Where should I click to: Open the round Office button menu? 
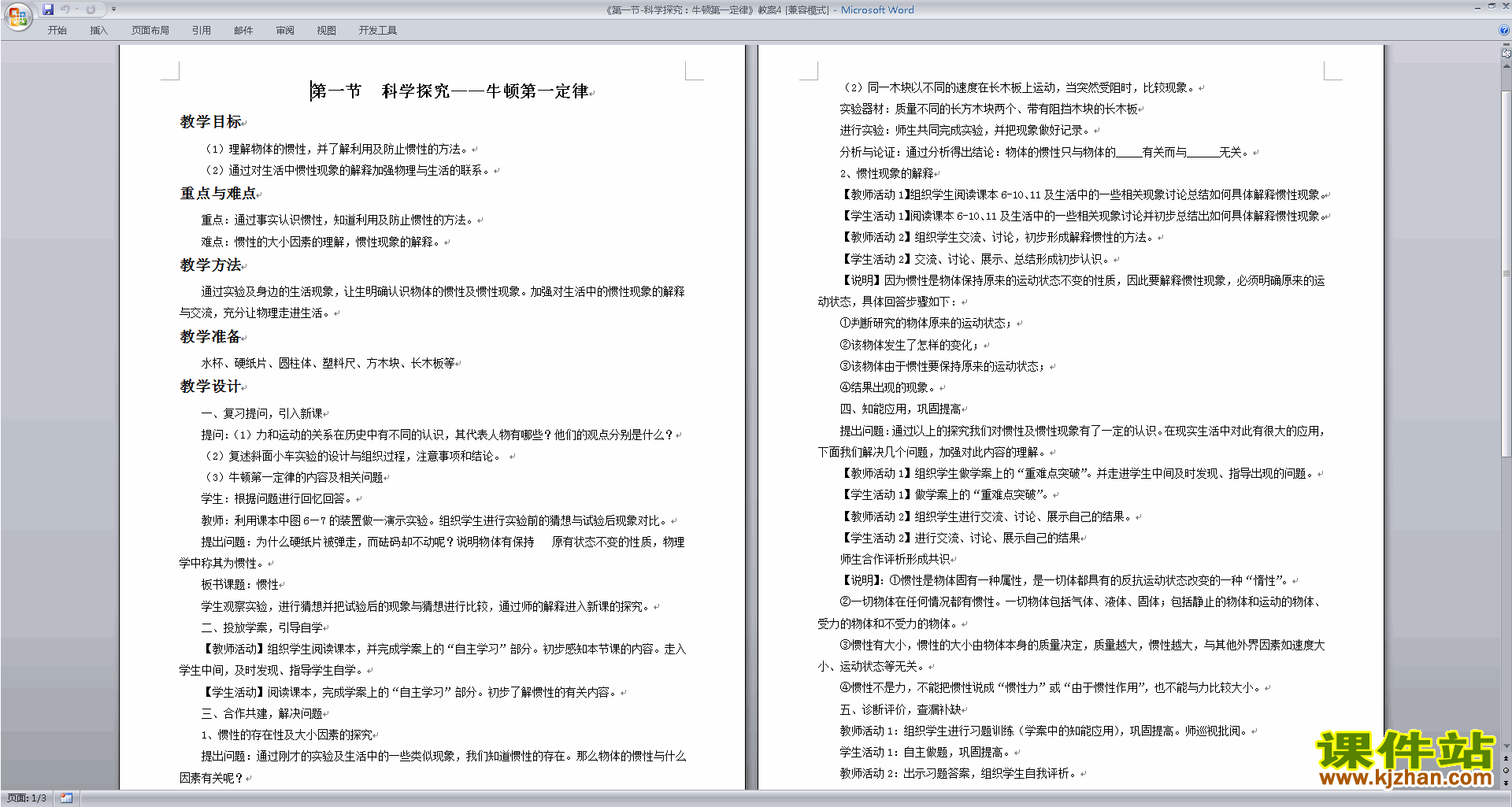pyautogui.click(x=17, y=16)
